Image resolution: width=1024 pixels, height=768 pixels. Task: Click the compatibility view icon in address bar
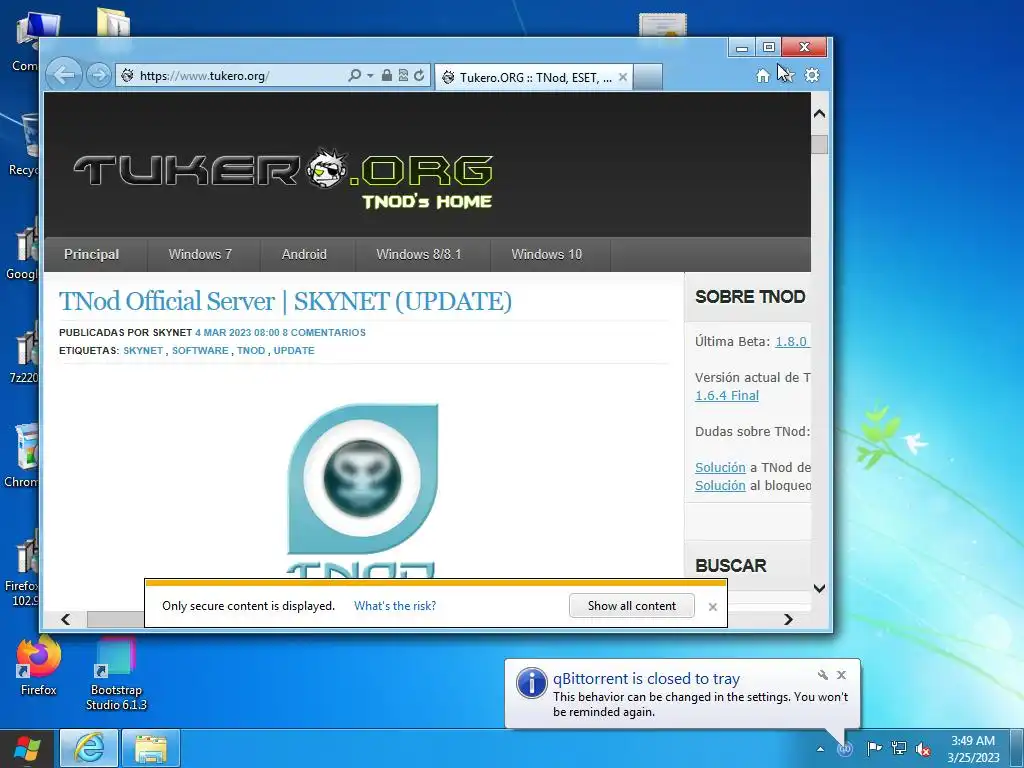point(403,75)
